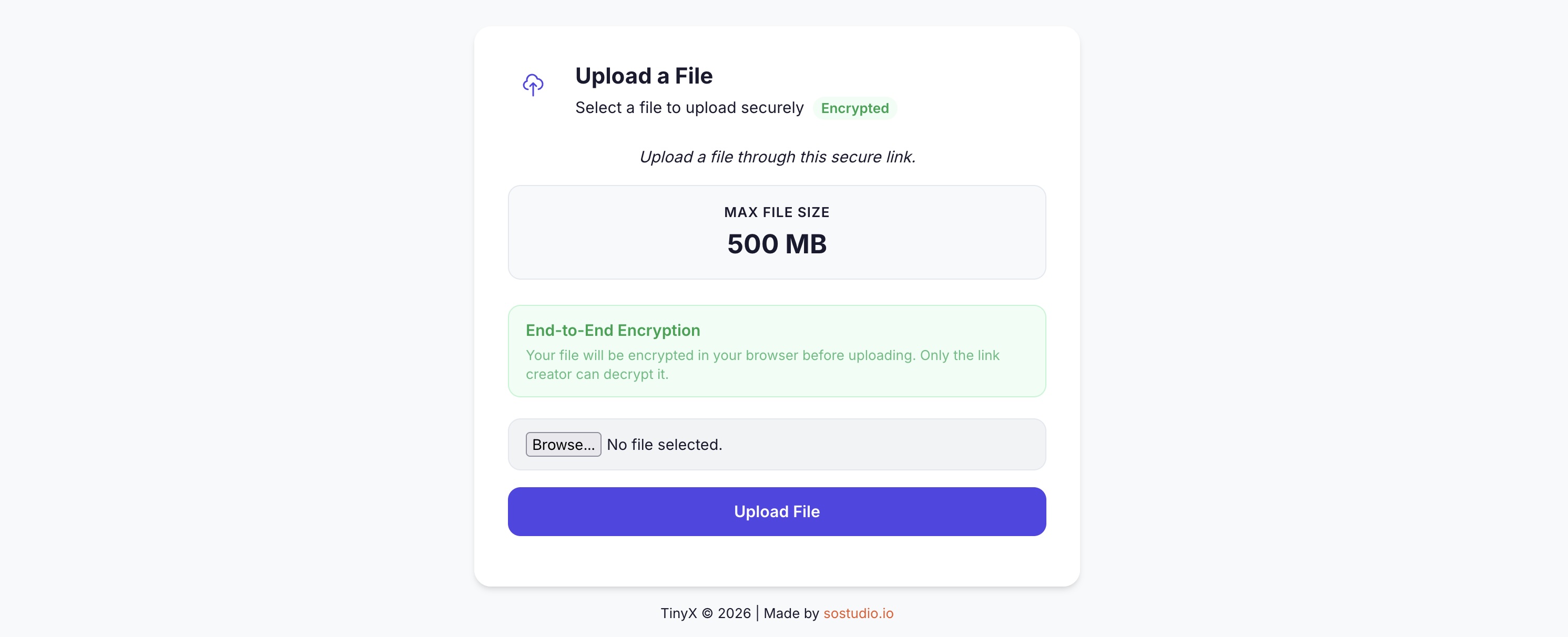Click the secure link instruction text
Screen dimensions: 1568x637
click(777, 157)
